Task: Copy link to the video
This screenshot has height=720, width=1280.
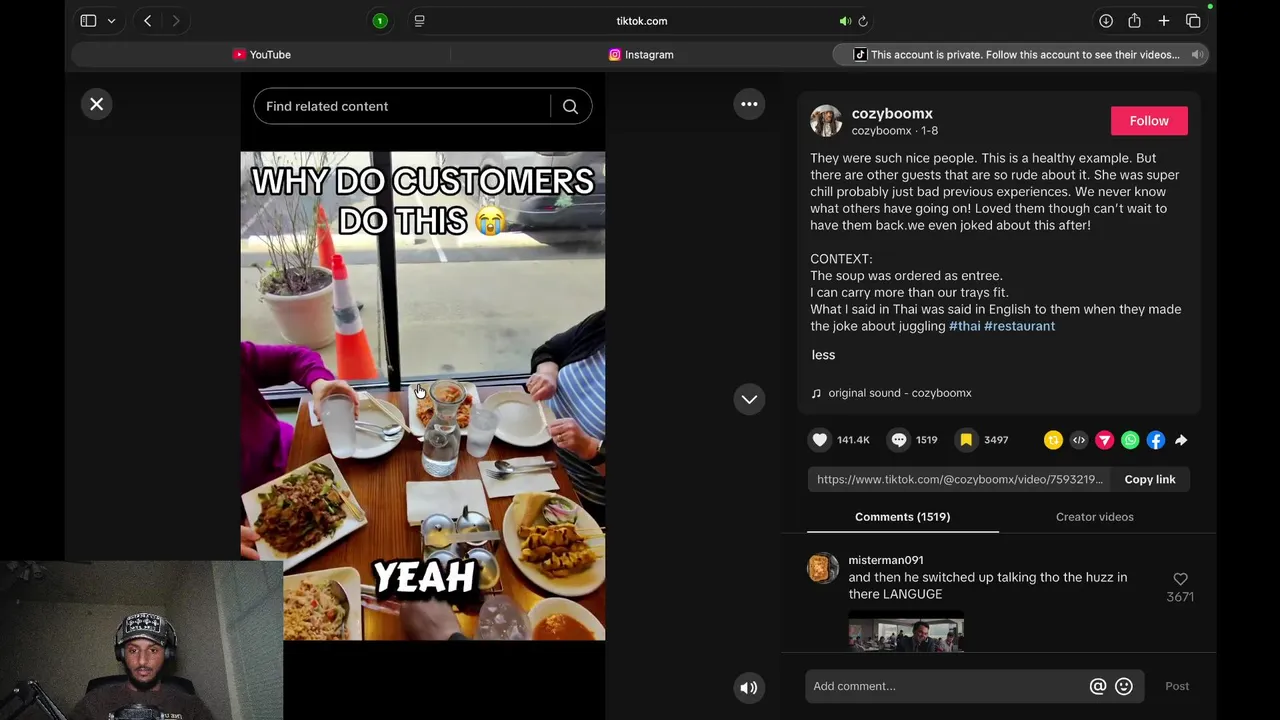Action: [1149, 479]
